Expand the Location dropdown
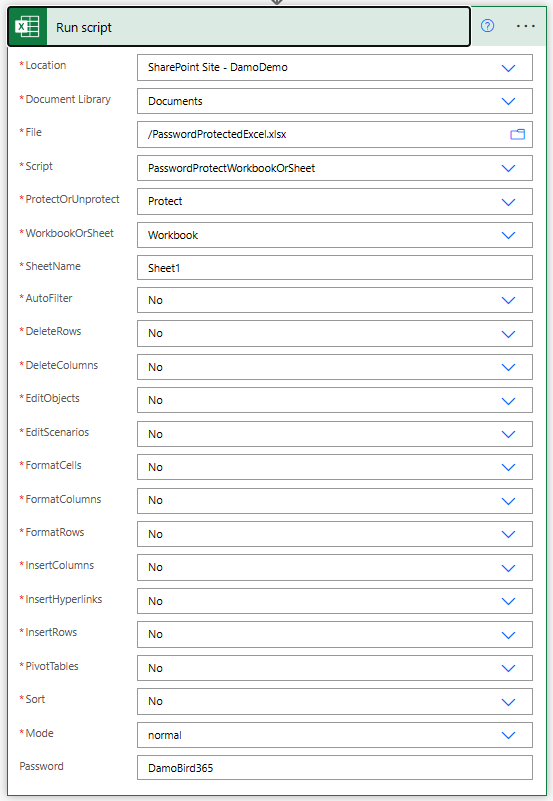Viewport: 553px width, 801px height. [334, 67]
